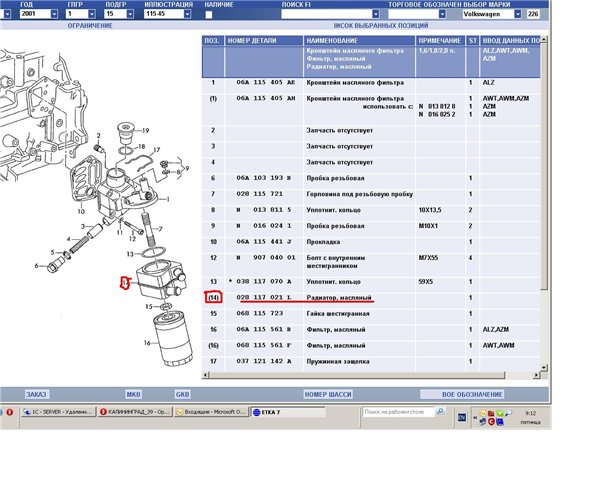
Task: Select 'Гайка шестигранная' row 068 115 723
Action: click(x=371, y=313)
